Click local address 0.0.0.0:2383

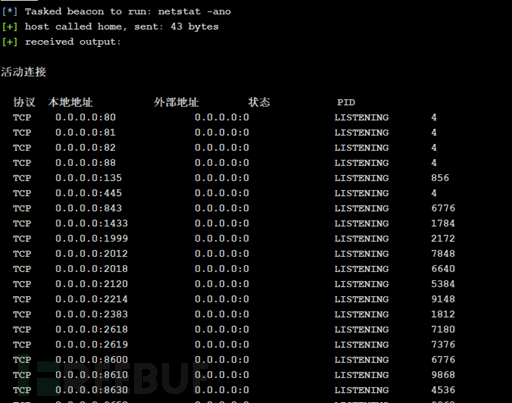[x=92, y=314]
